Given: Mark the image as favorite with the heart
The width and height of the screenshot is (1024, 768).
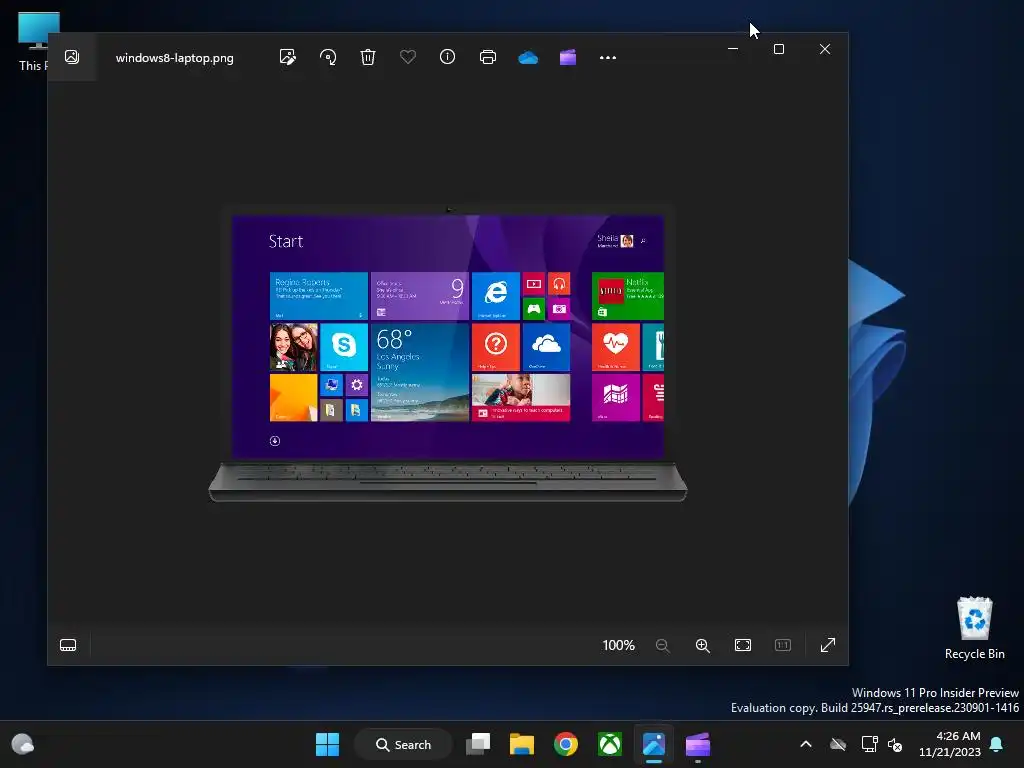Looking at the screenshot, I should 408,57.
